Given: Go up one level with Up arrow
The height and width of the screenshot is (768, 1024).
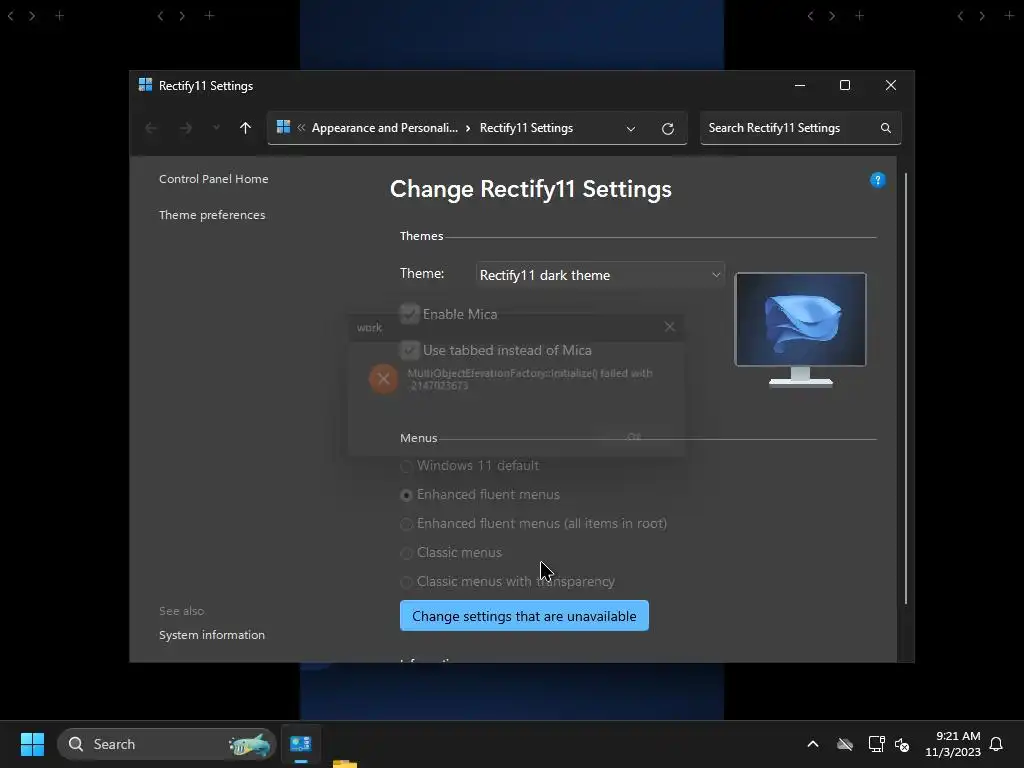Looking at the screenshot, I should pyautogui.click(x=246, y=128).
